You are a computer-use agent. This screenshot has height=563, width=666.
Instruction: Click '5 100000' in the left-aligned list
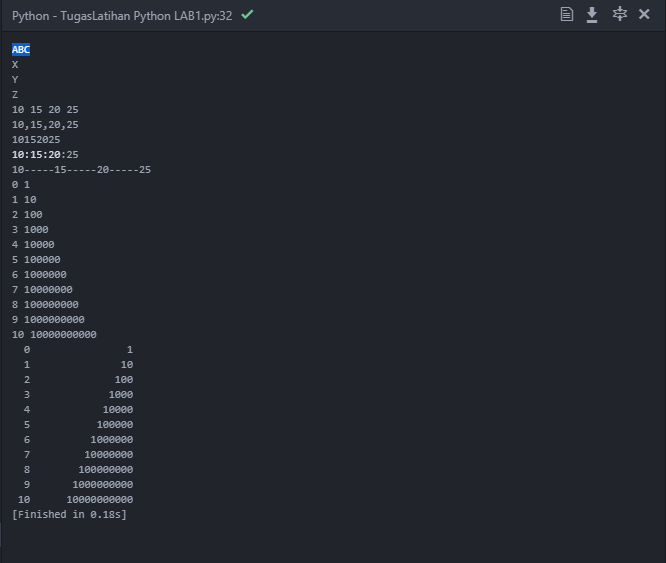coord(36,259)
